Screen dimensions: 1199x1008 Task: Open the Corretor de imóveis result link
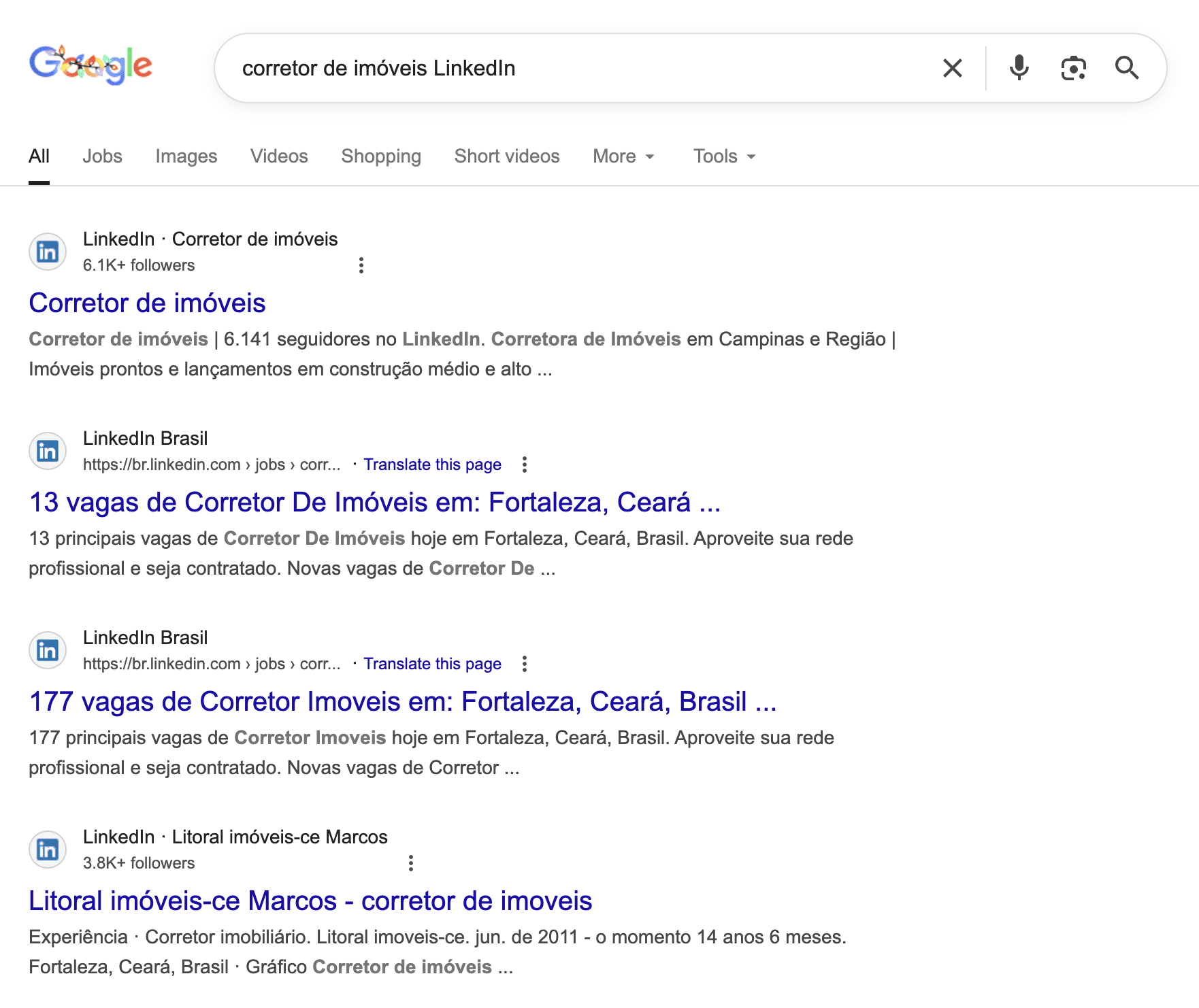tap(147, 303)
